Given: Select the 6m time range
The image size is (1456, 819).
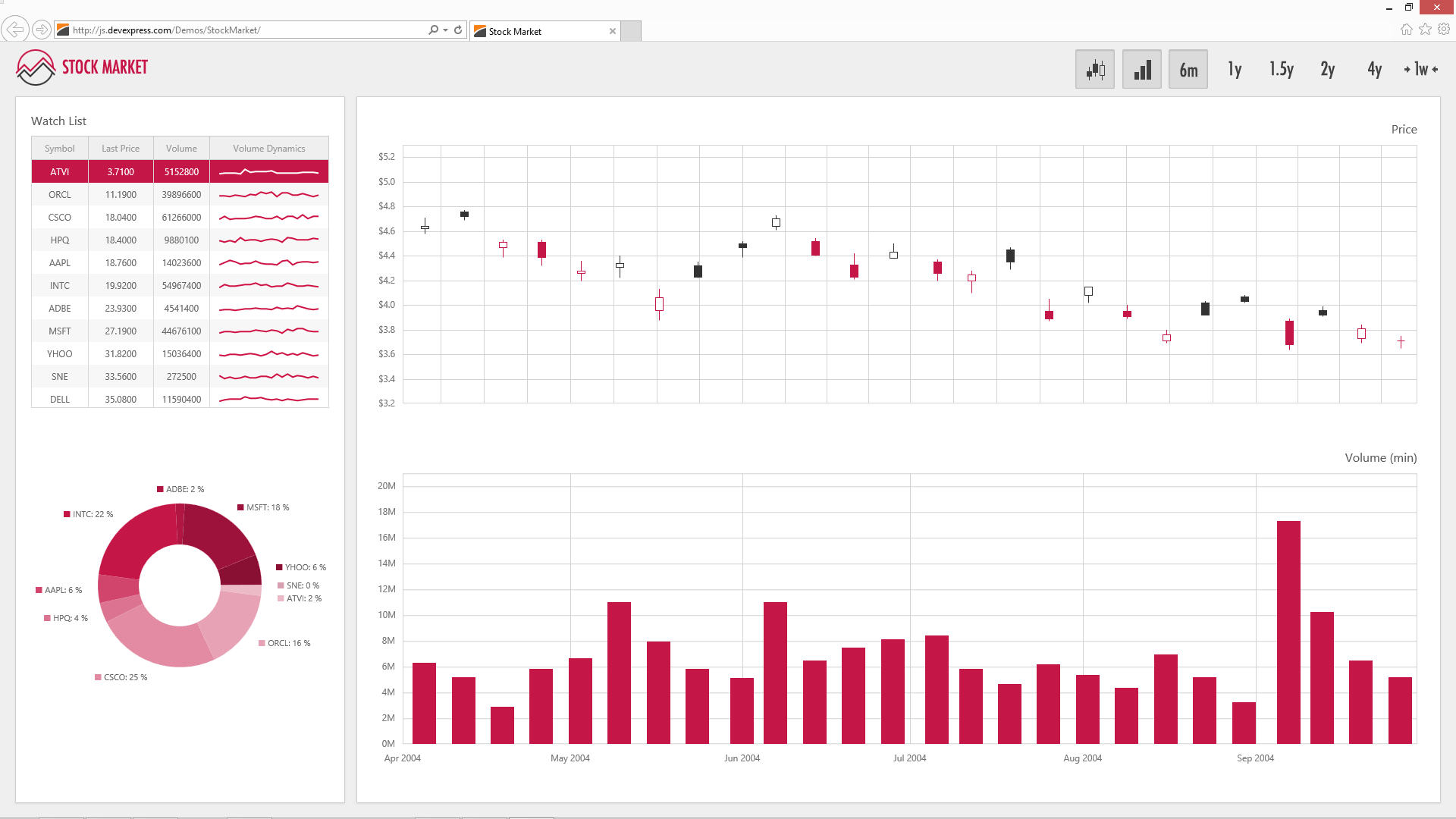Looking at the screenshot, I should [1188, 70].
